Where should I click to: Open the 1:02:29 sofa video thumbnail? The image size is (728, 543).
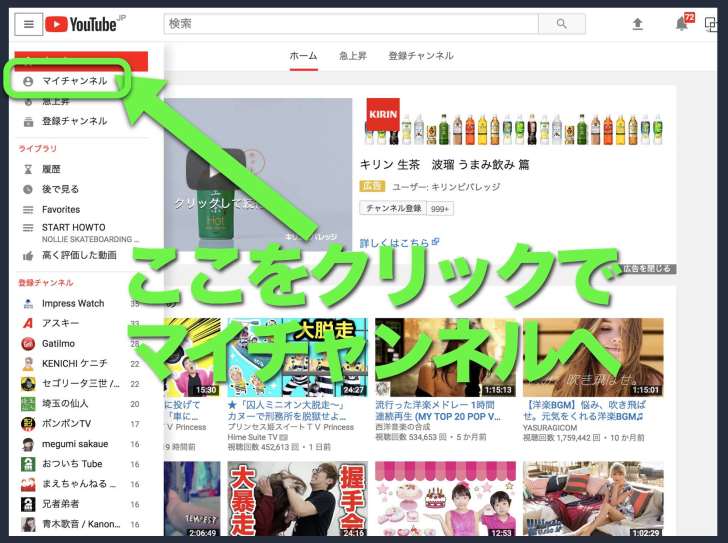pyautogui.click(x=593, y=499)
